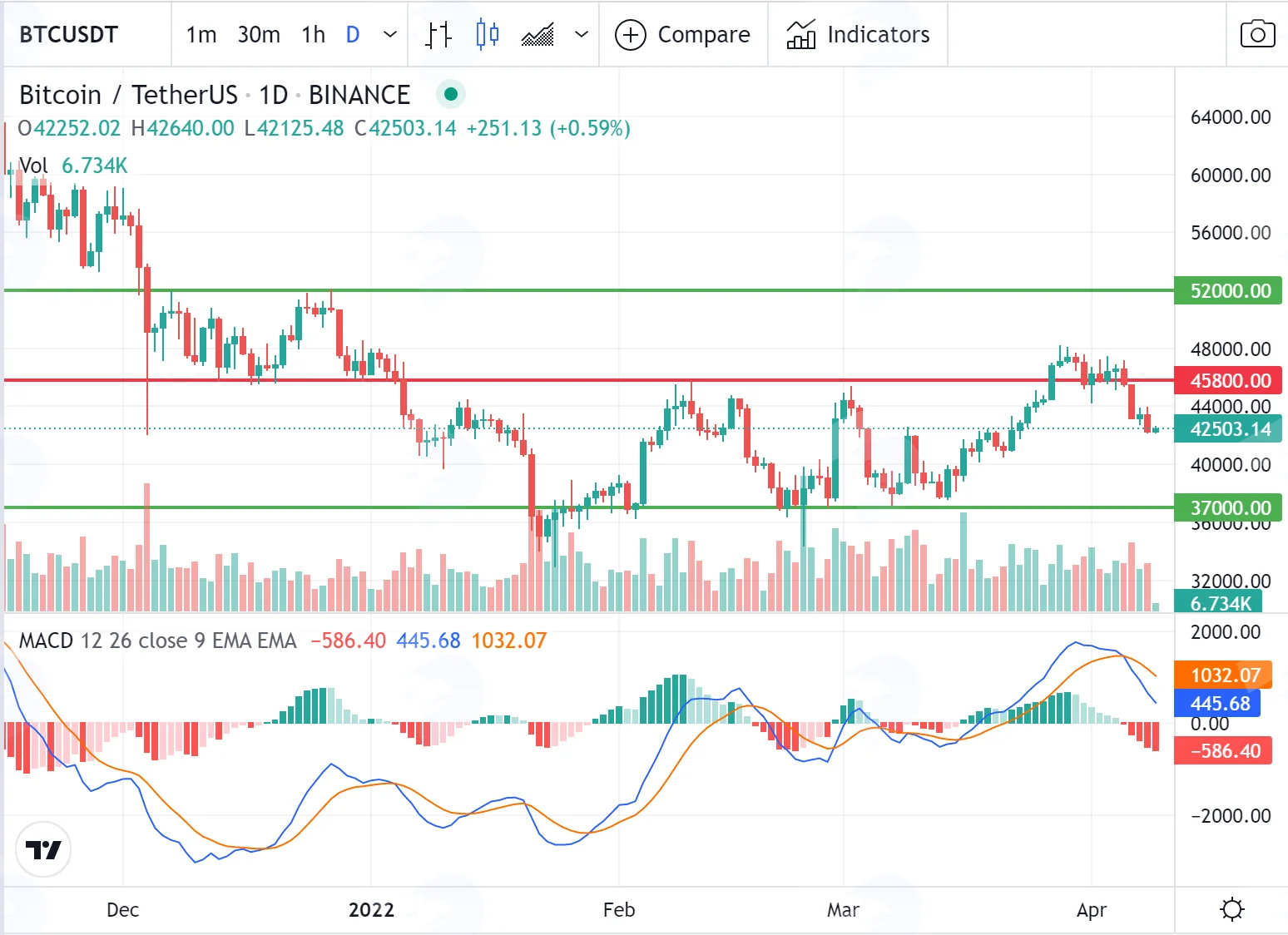Screen dimensions: 1288x935
Task: Switch to the 1h interval
Action: click(x=314, y=35)
